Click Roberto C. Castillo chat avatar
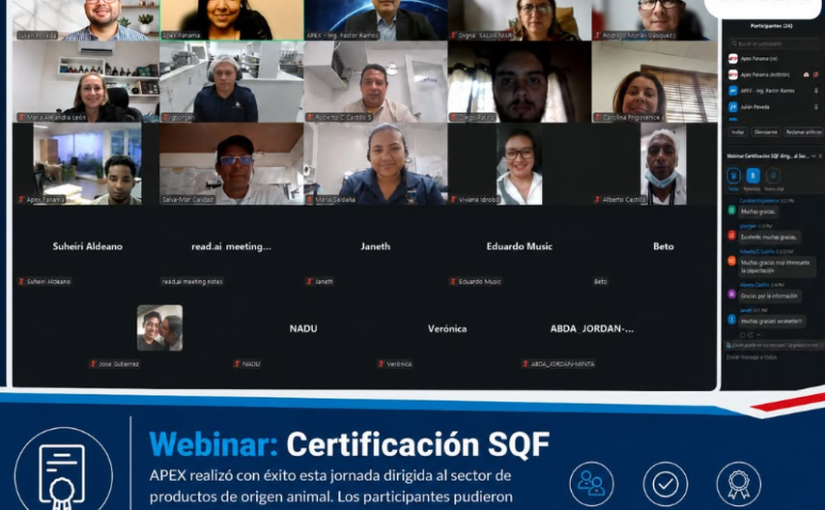 point(731,261)
